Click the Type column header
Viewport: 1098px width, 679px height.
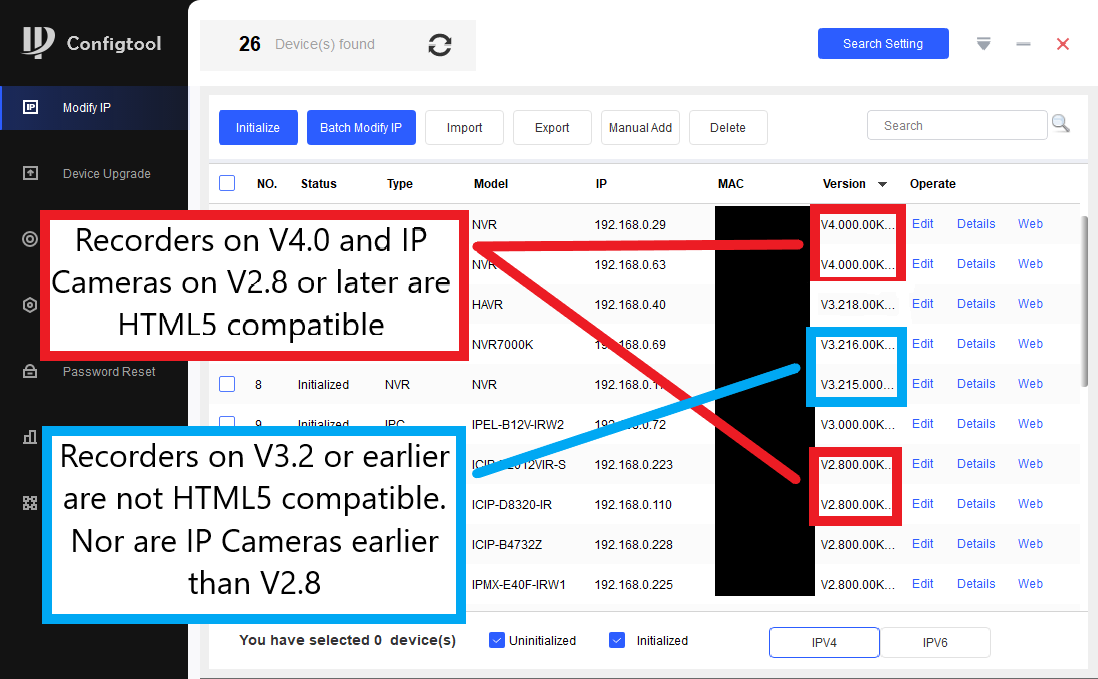coord(400,183)
